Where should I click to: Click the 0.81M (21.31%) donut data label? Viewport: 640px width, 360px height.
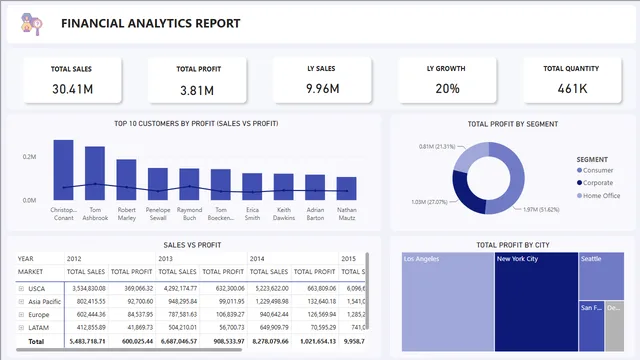point(437,147)
